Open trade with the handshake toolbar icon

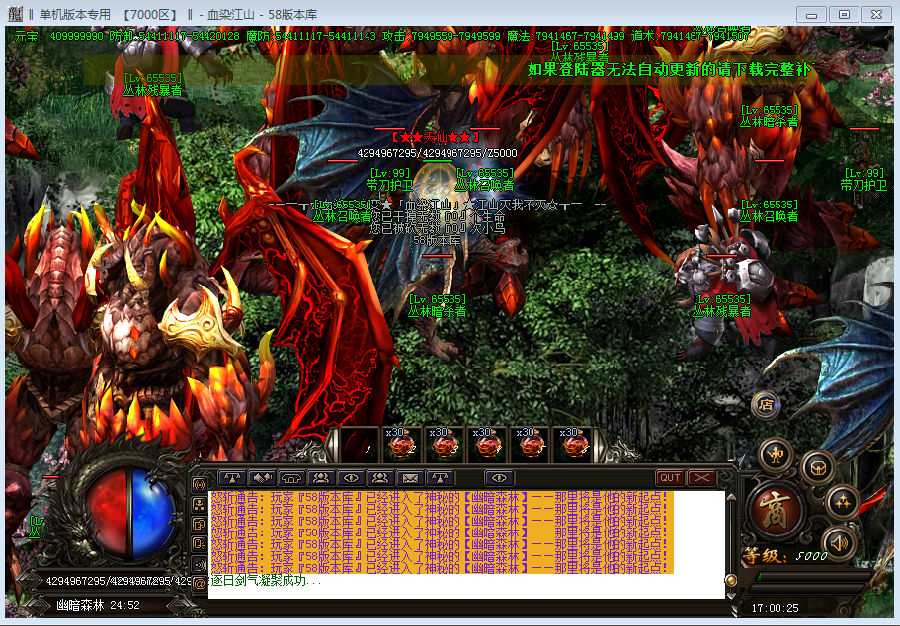point(262,477)
